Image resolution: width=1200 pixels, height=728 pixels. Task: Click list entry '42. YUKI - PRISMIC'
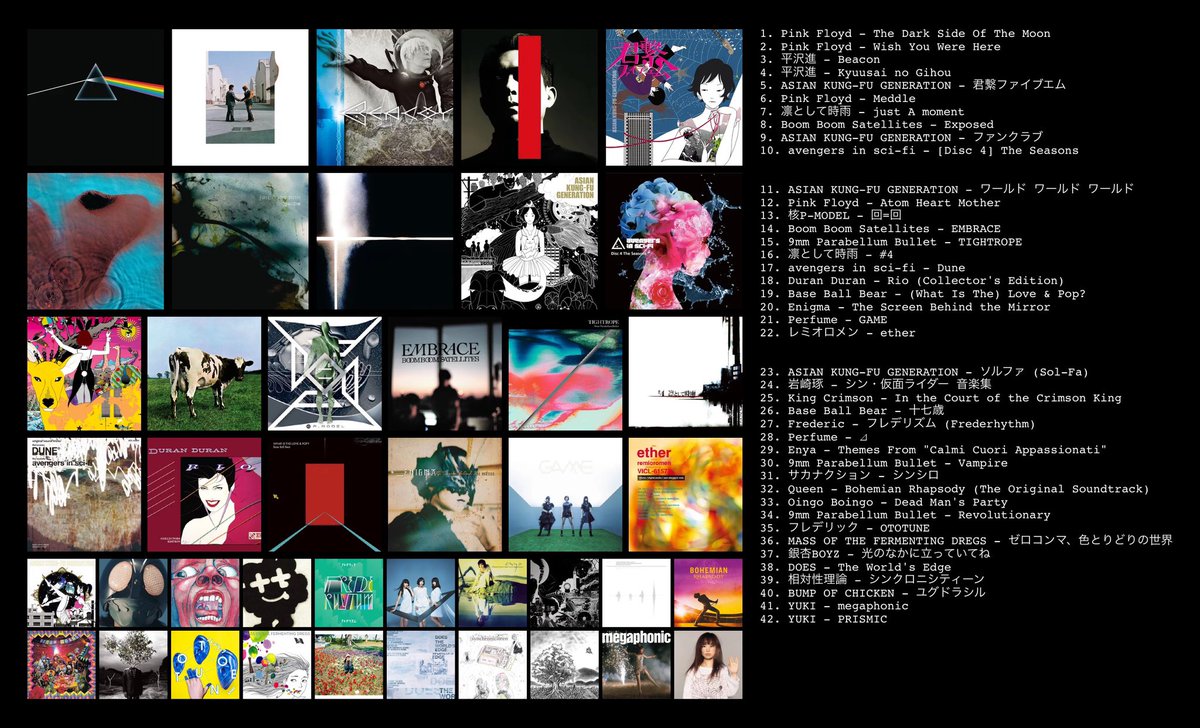pyautogui.click(x=823, y=618)
